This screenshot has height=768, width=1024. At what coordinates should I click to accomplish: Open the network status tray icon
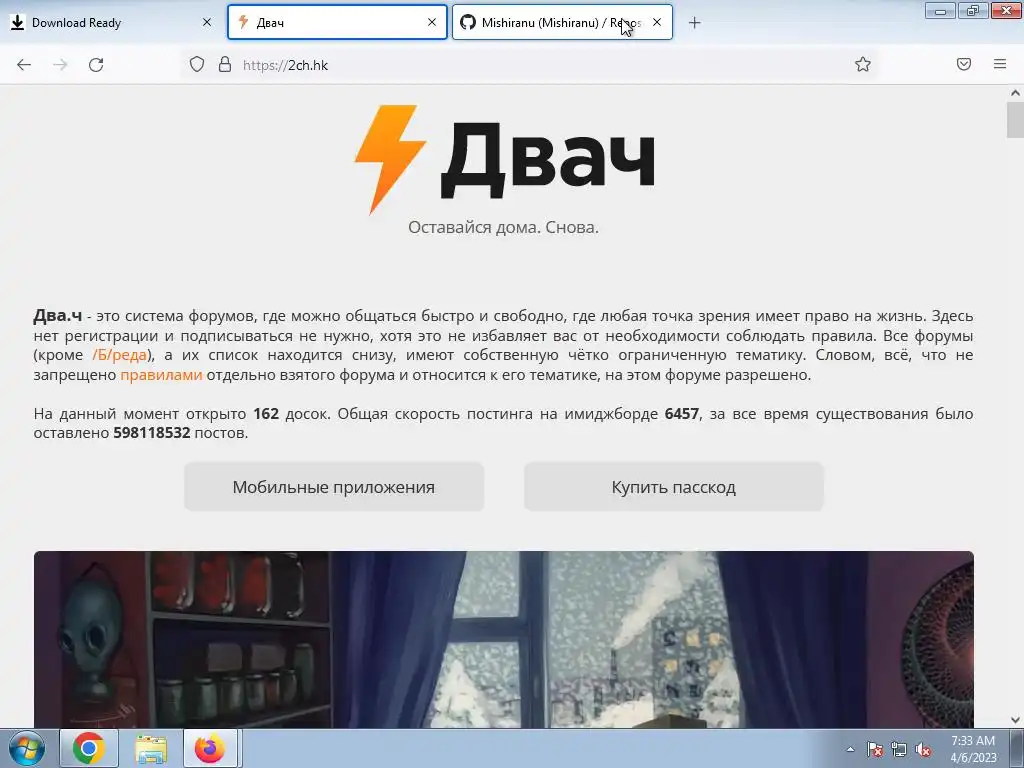point(899,749)
